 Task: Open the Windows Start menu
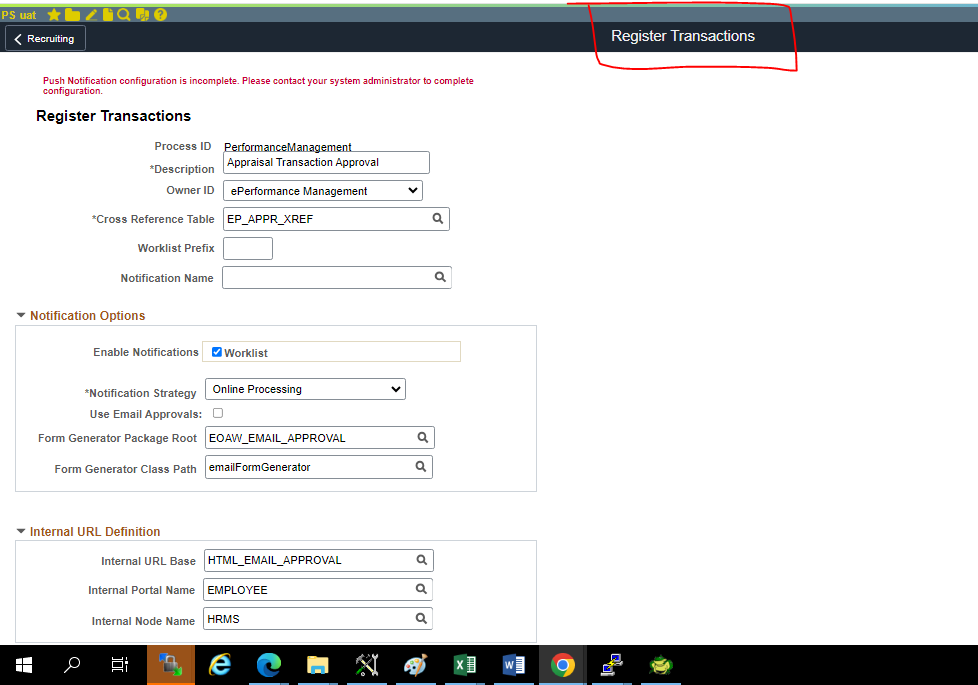24,665
